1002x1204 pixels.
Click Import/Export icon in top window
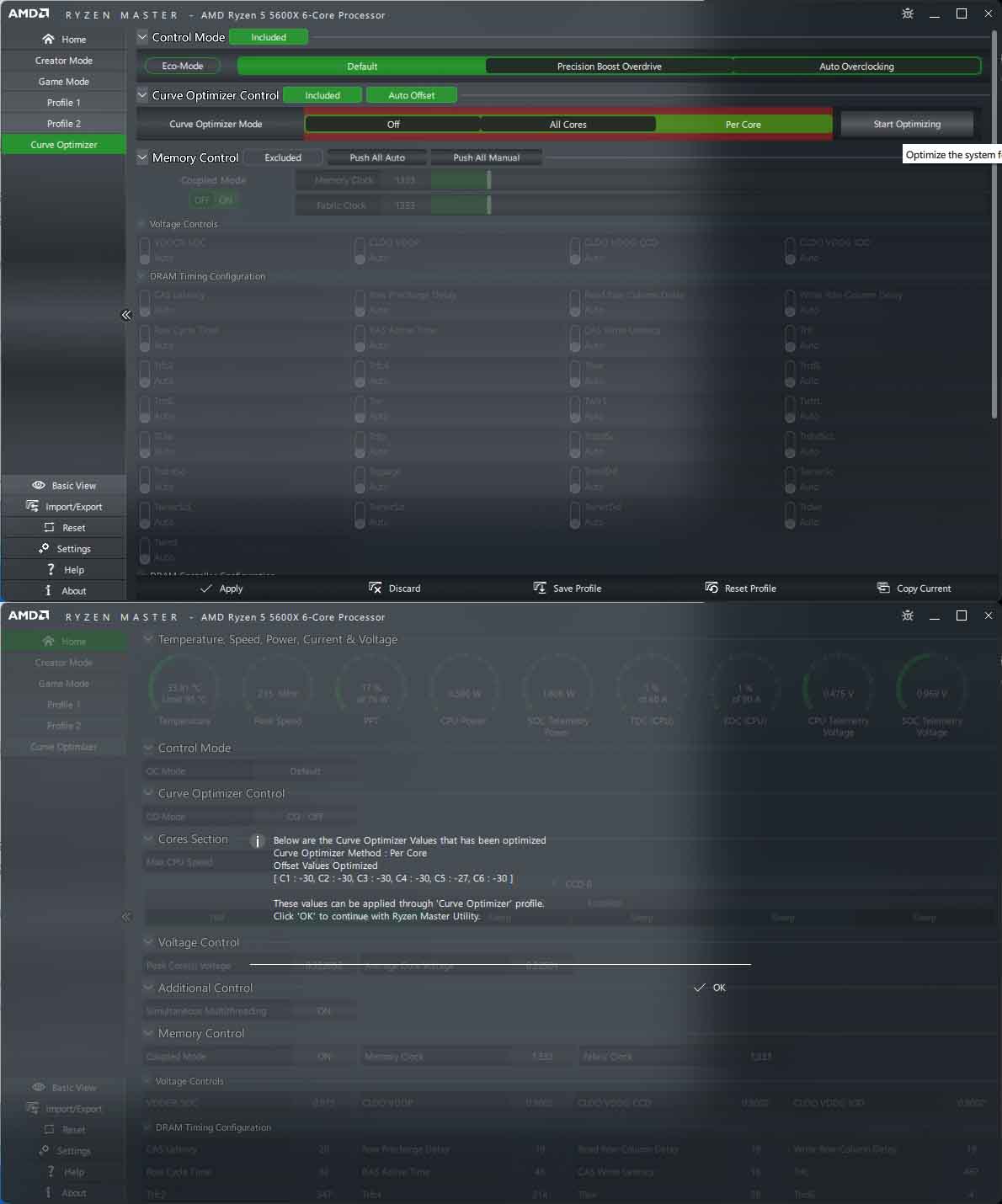coord(33,506)
